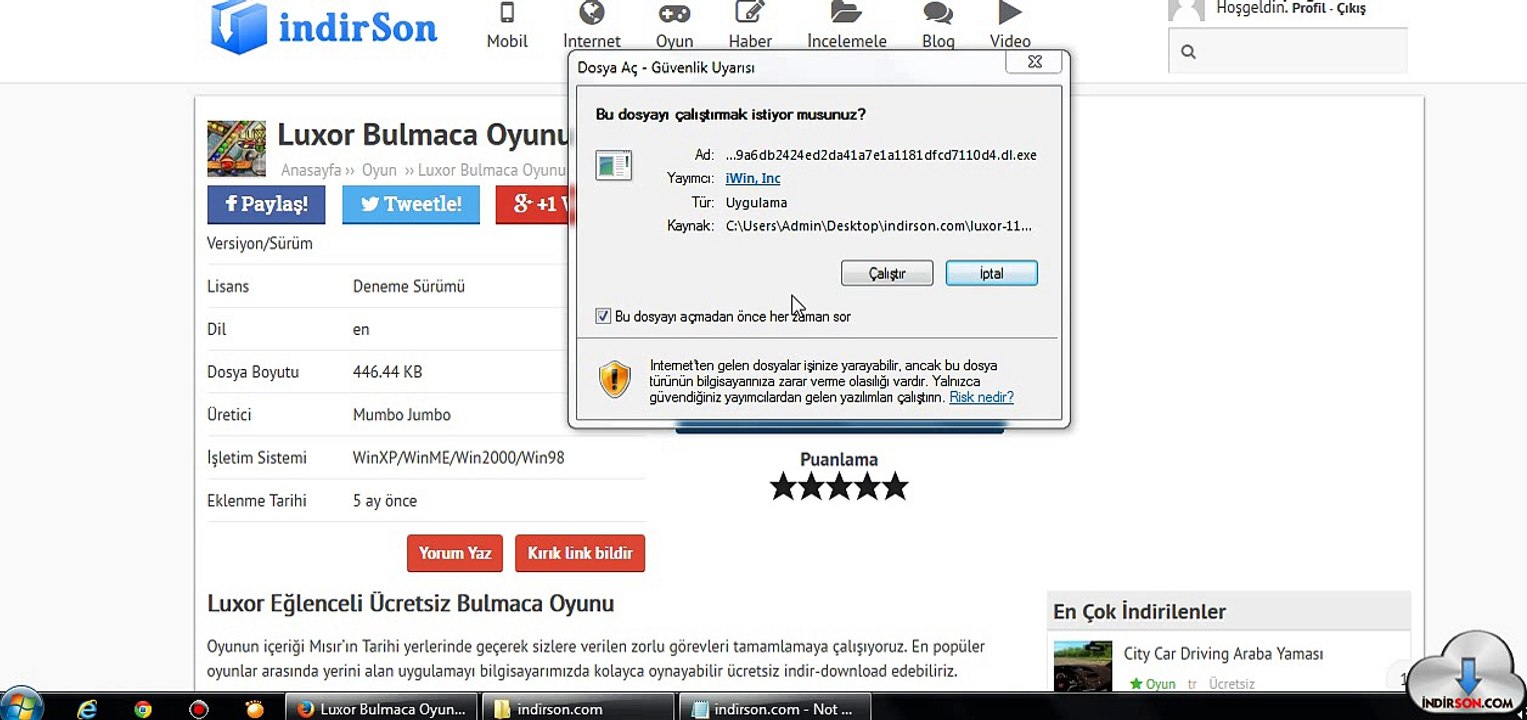Viewport: 1527px width, 720px height.
Task: Click the Google +1 button
Action: pyautogui.click(x=532, y=204)
